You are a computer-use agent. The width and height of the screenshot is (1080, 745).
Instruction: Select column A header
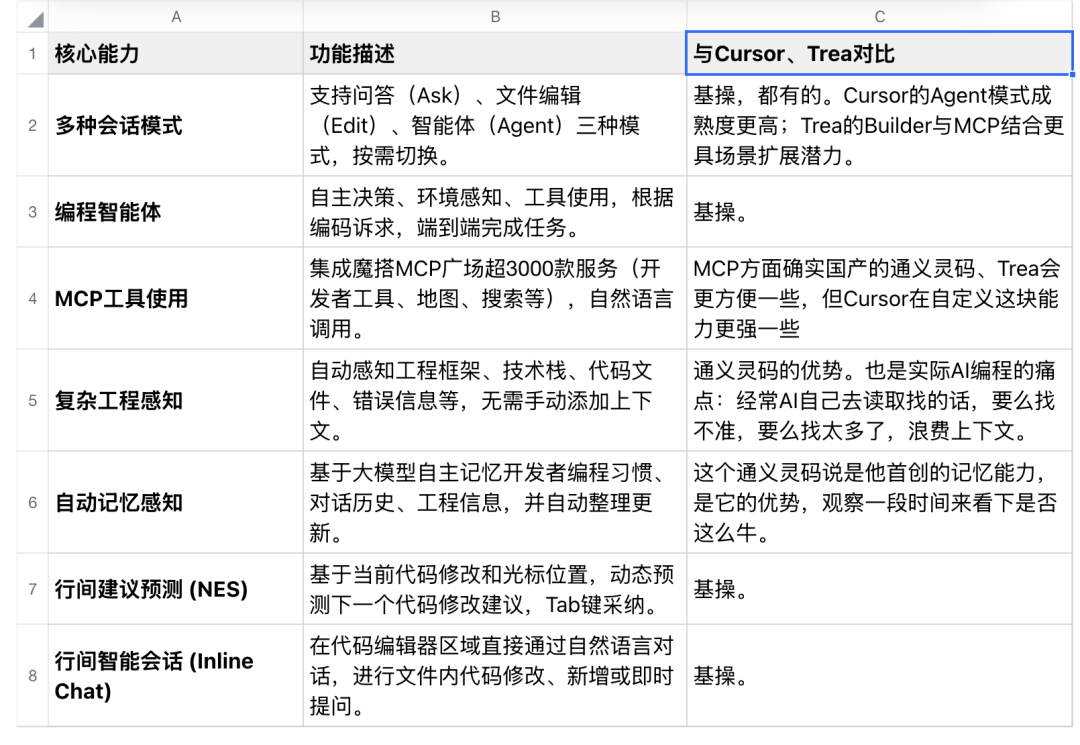tap(176, 17)
